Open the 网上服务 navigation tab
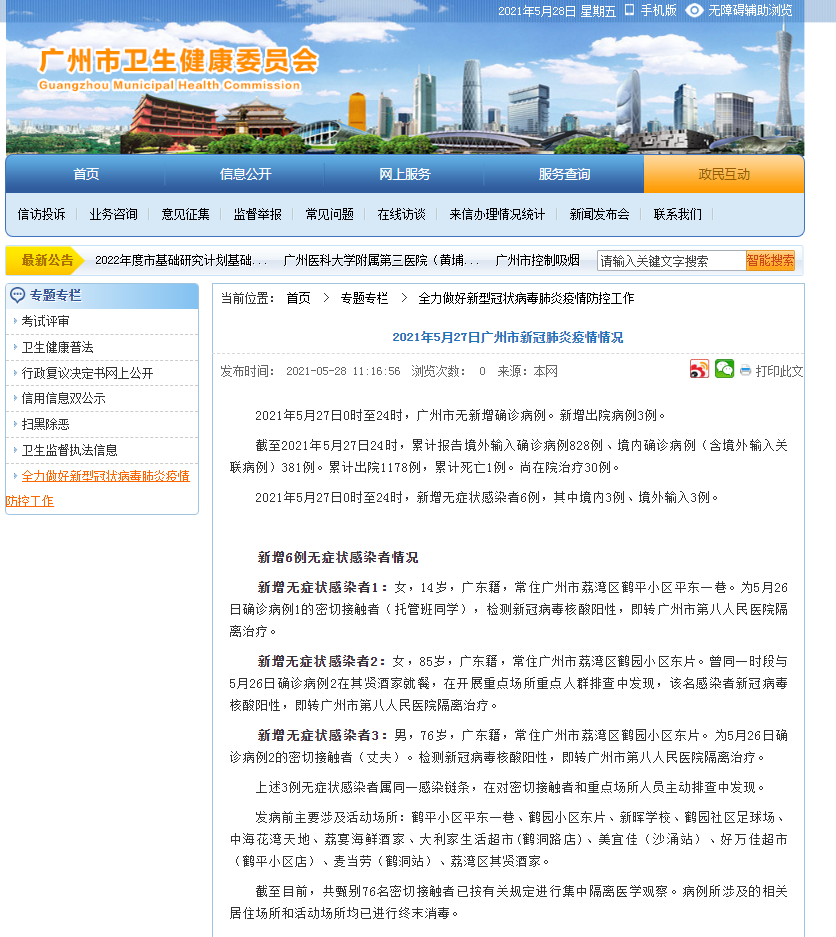 404,174
